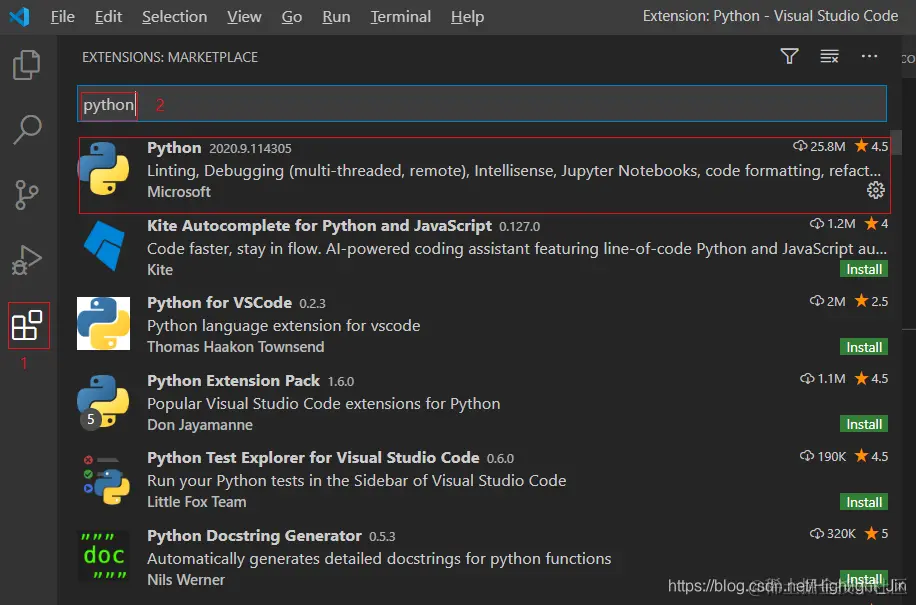Click publisher name Microsoft

[179, 192]
